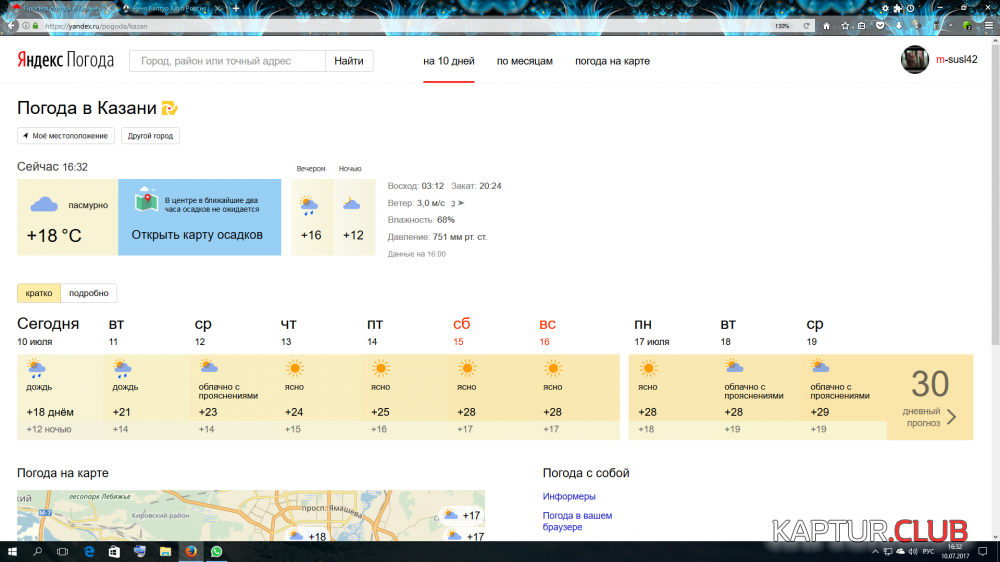Open the notification center icon
The height and width of the screenshot is (562, 1000).
point(983,552)
